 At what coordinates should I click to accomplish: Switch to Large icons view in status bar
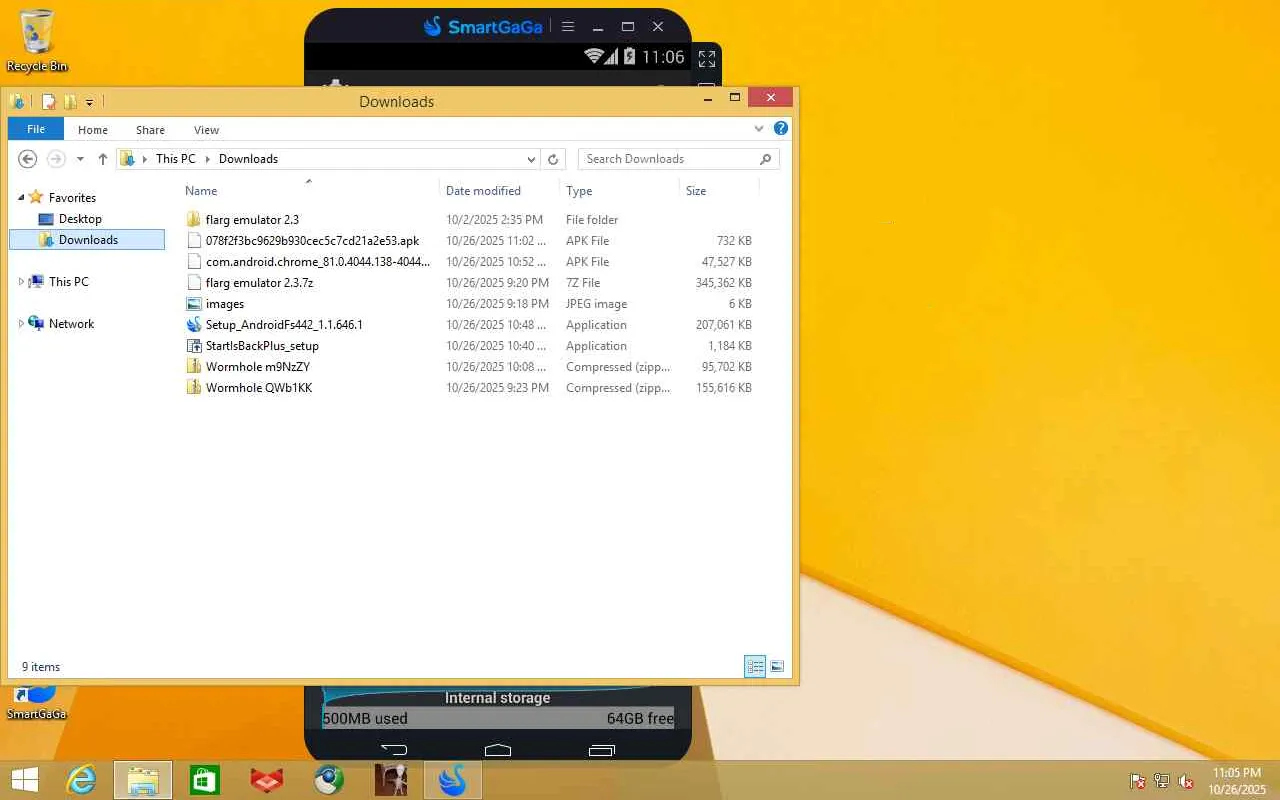tap(777, 667)
